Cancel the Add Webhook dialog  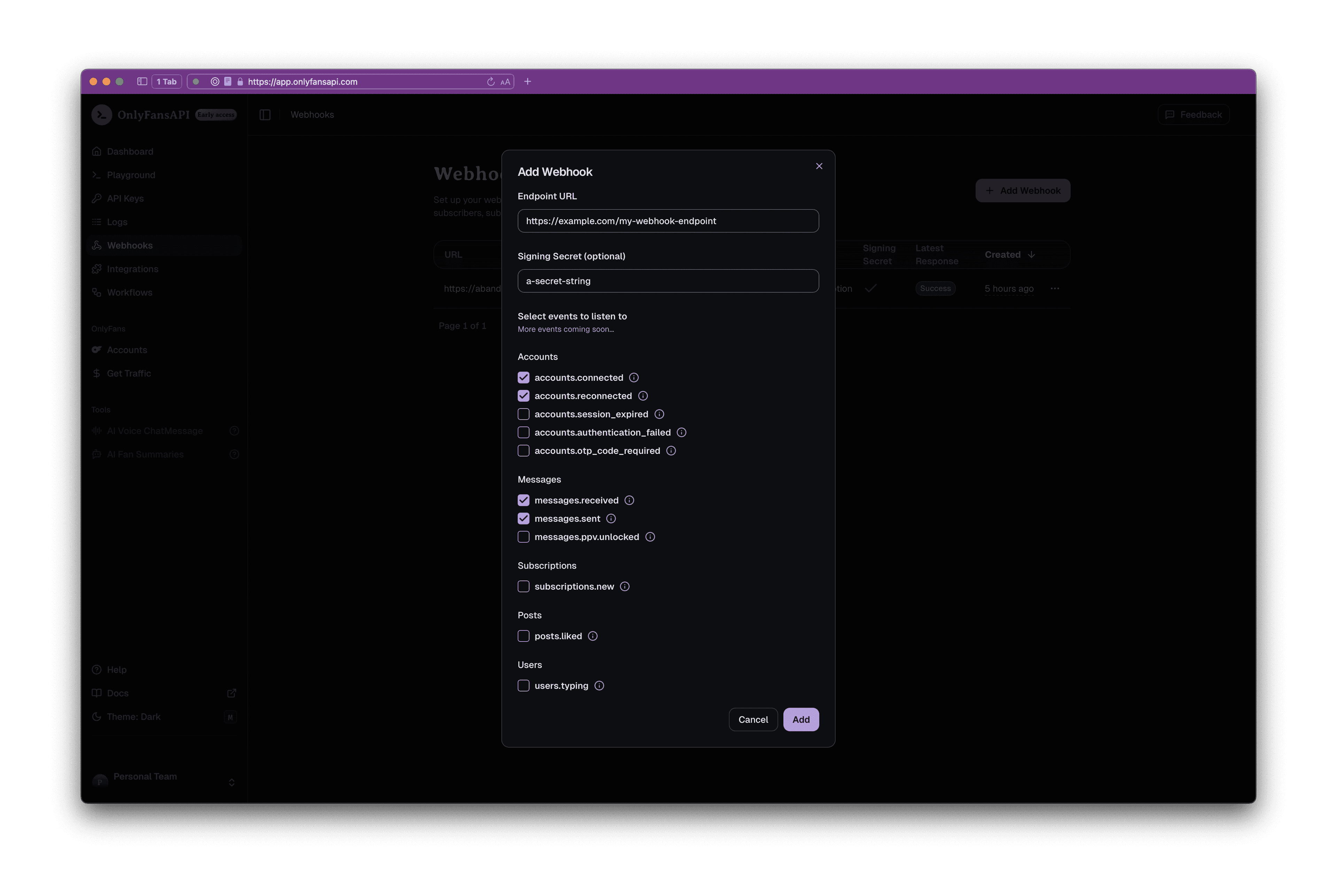pyautogui.click(x=753, y=720)
